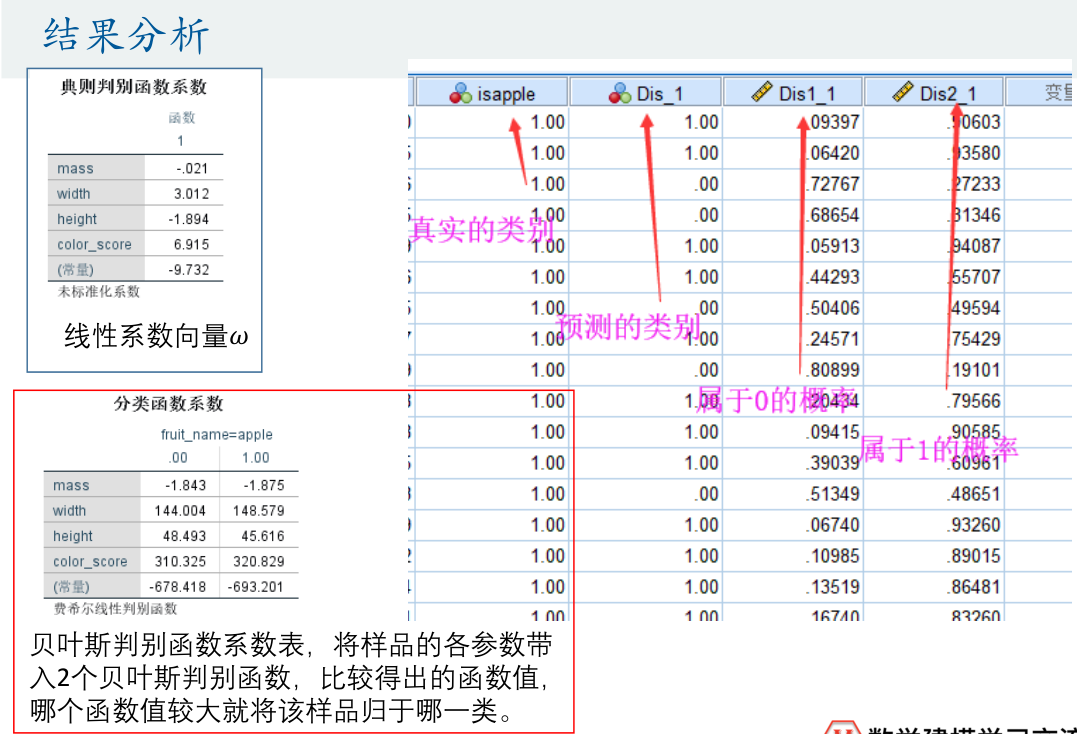
Task: Click the Dis1_1 cell value .80899
Action: (832, 370)
